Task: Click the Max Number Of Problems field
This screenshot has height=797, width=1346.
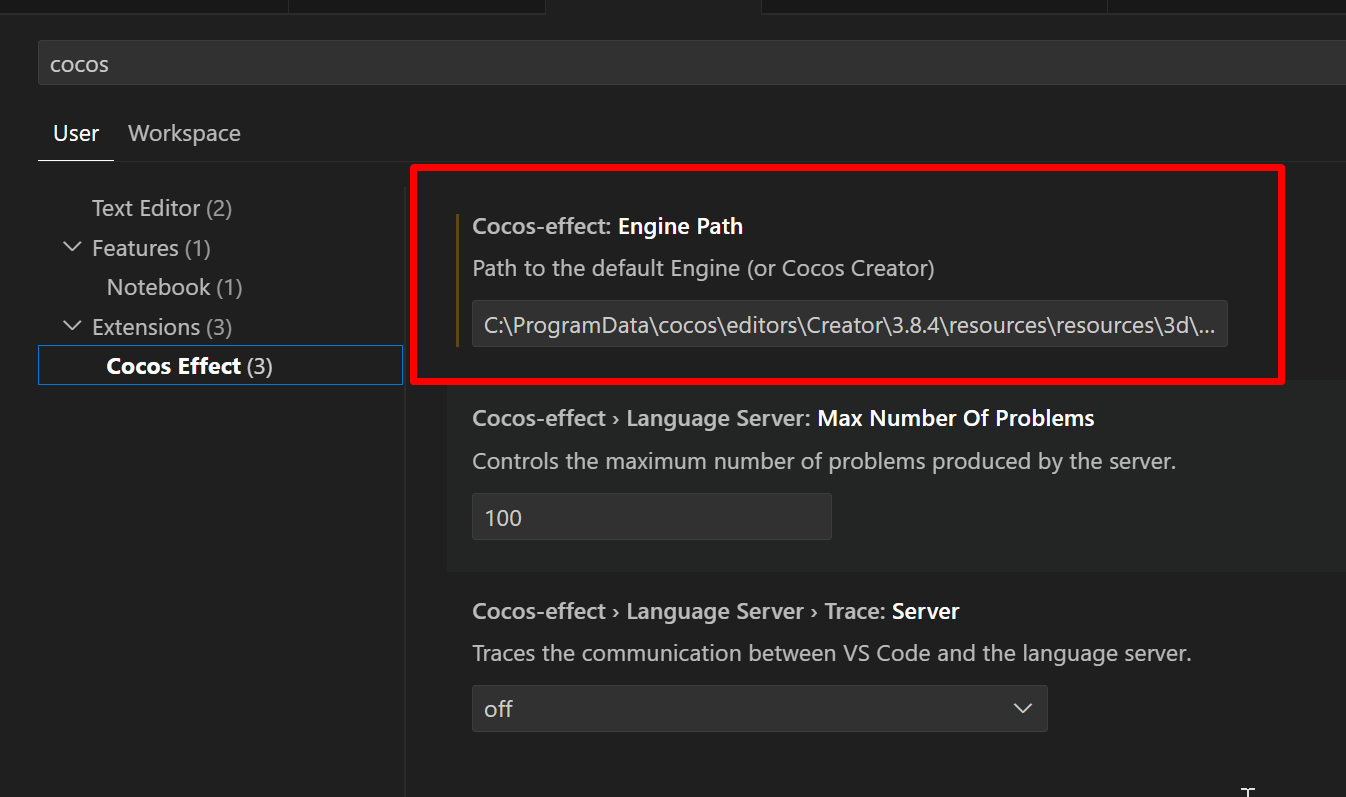Action: 652,517
